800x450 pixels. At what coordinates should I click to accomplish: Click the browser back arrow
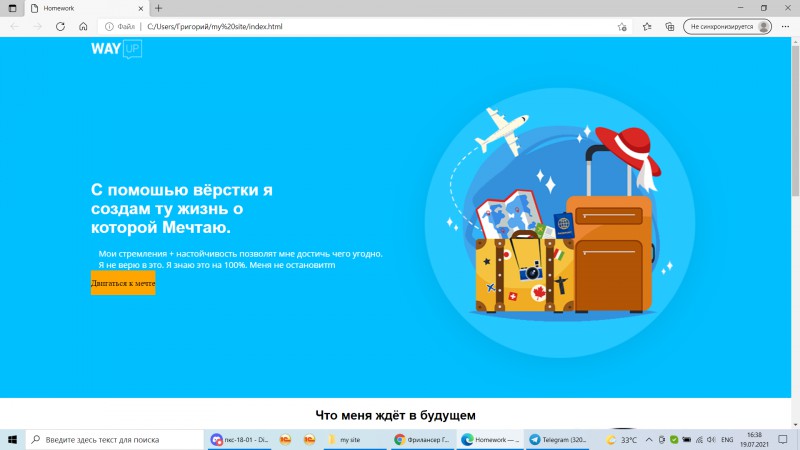coord(14,27)
